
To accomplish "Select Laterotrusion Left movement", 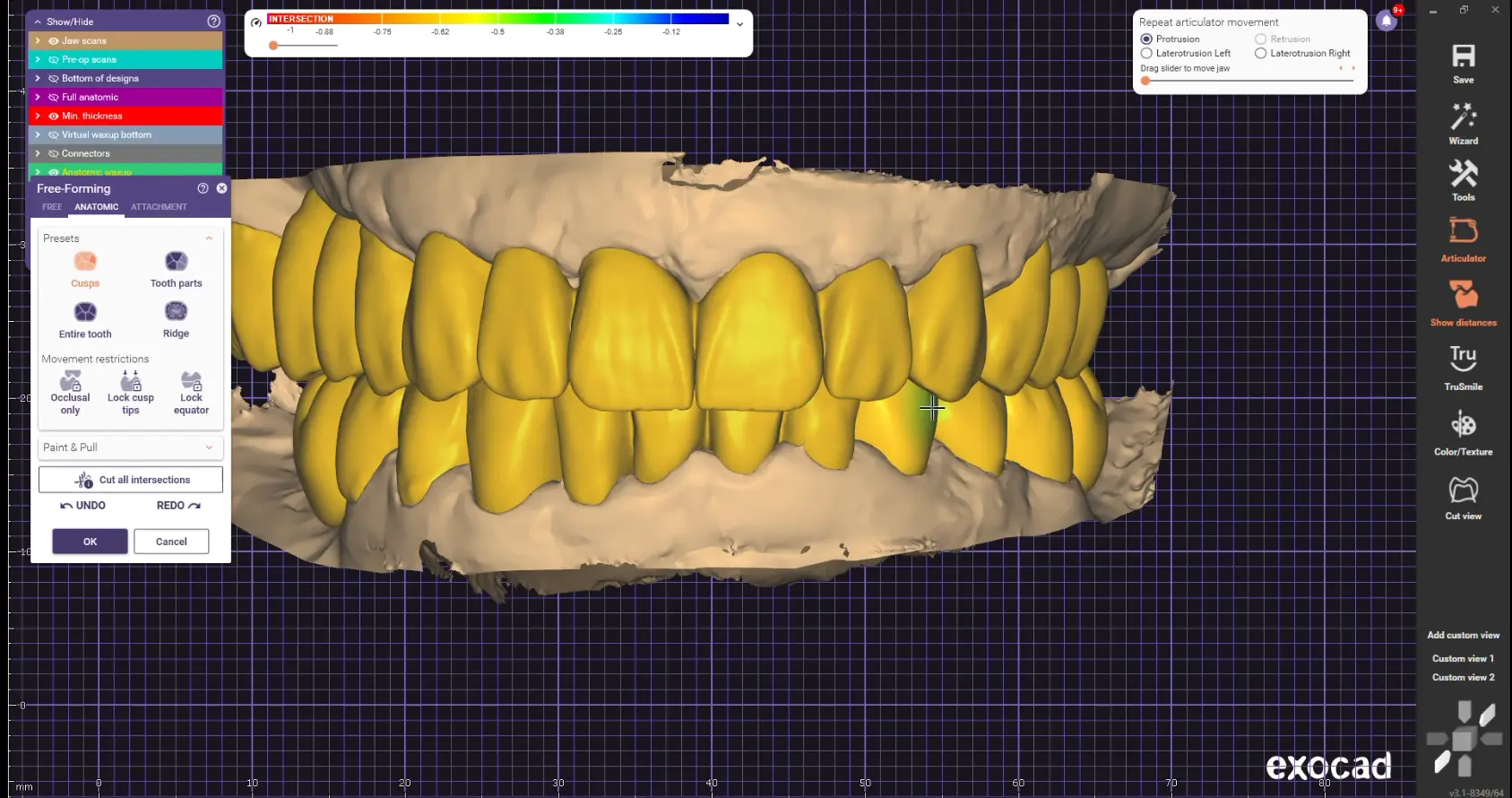I will pyautogui.click(x=1146, y=54).
